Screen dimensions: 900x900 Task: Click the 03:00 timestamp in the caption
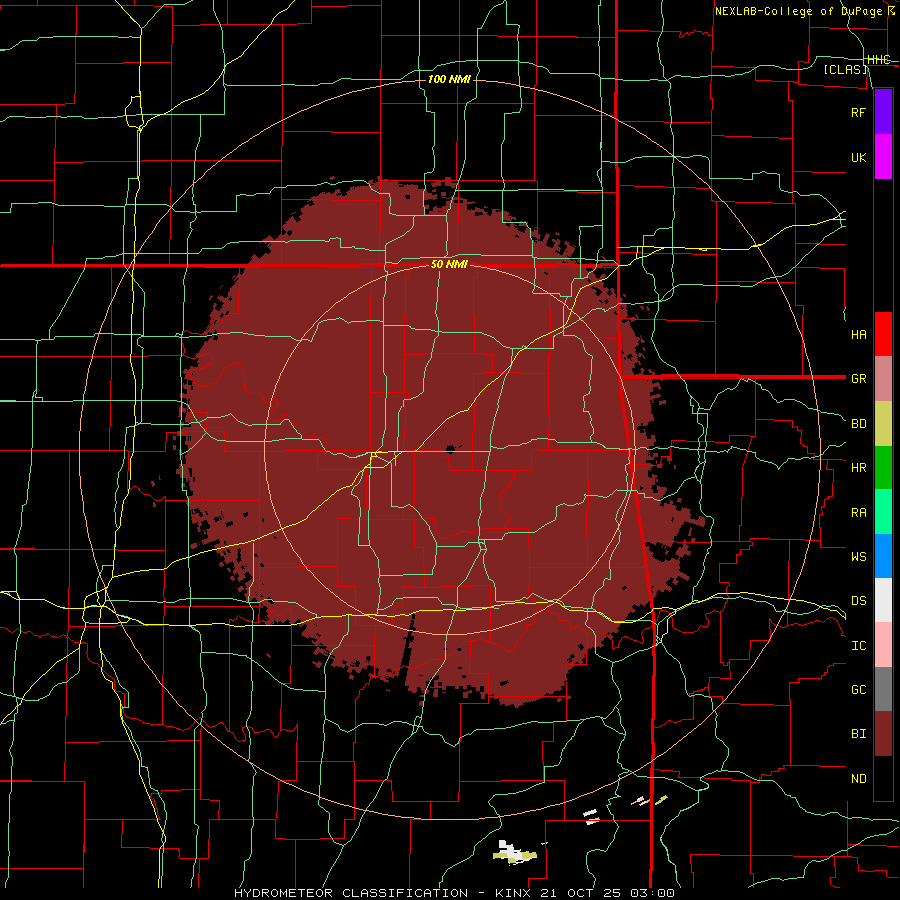(654, 893)
